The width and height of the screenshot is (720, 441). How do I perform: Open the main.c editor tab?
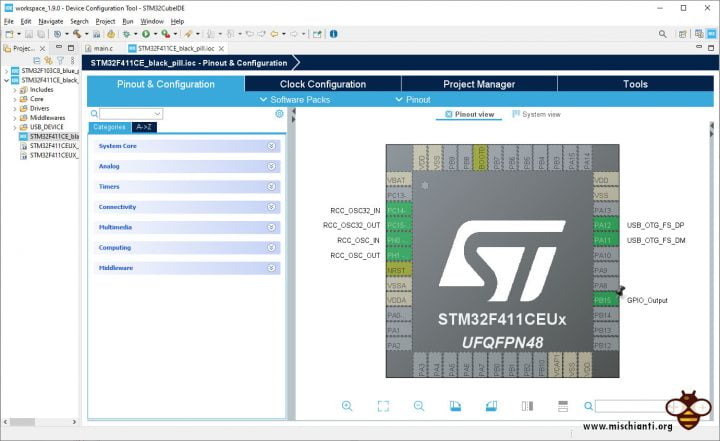pyautogui.click(x=100, y=48)
